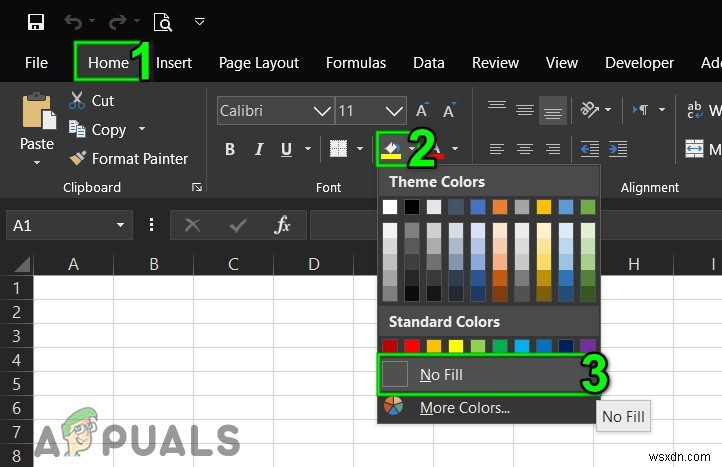The height and width of the screenshot is (467, 722).
Task: Expand the Paste options arrow
Action: 37,163
